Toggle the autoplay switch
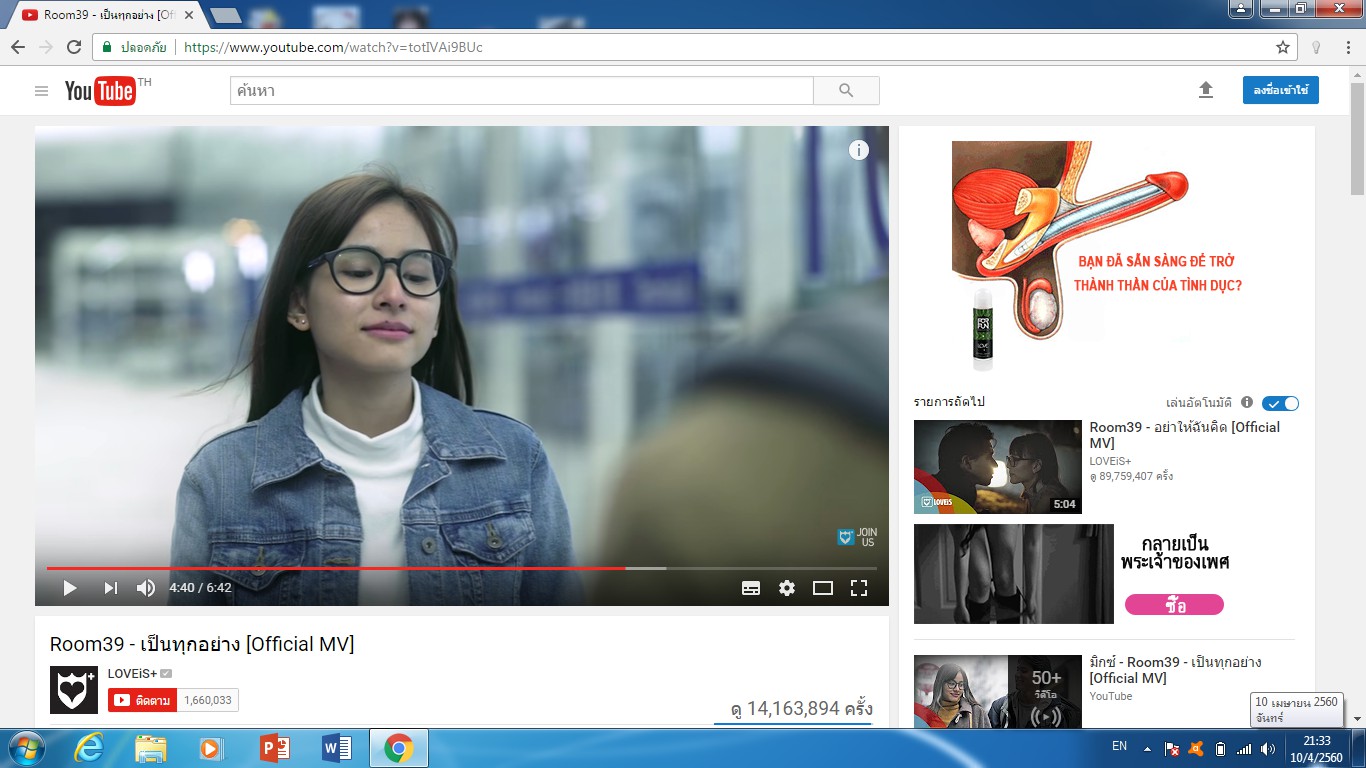Screen dimensions: 1366x768 point(1280,403)
